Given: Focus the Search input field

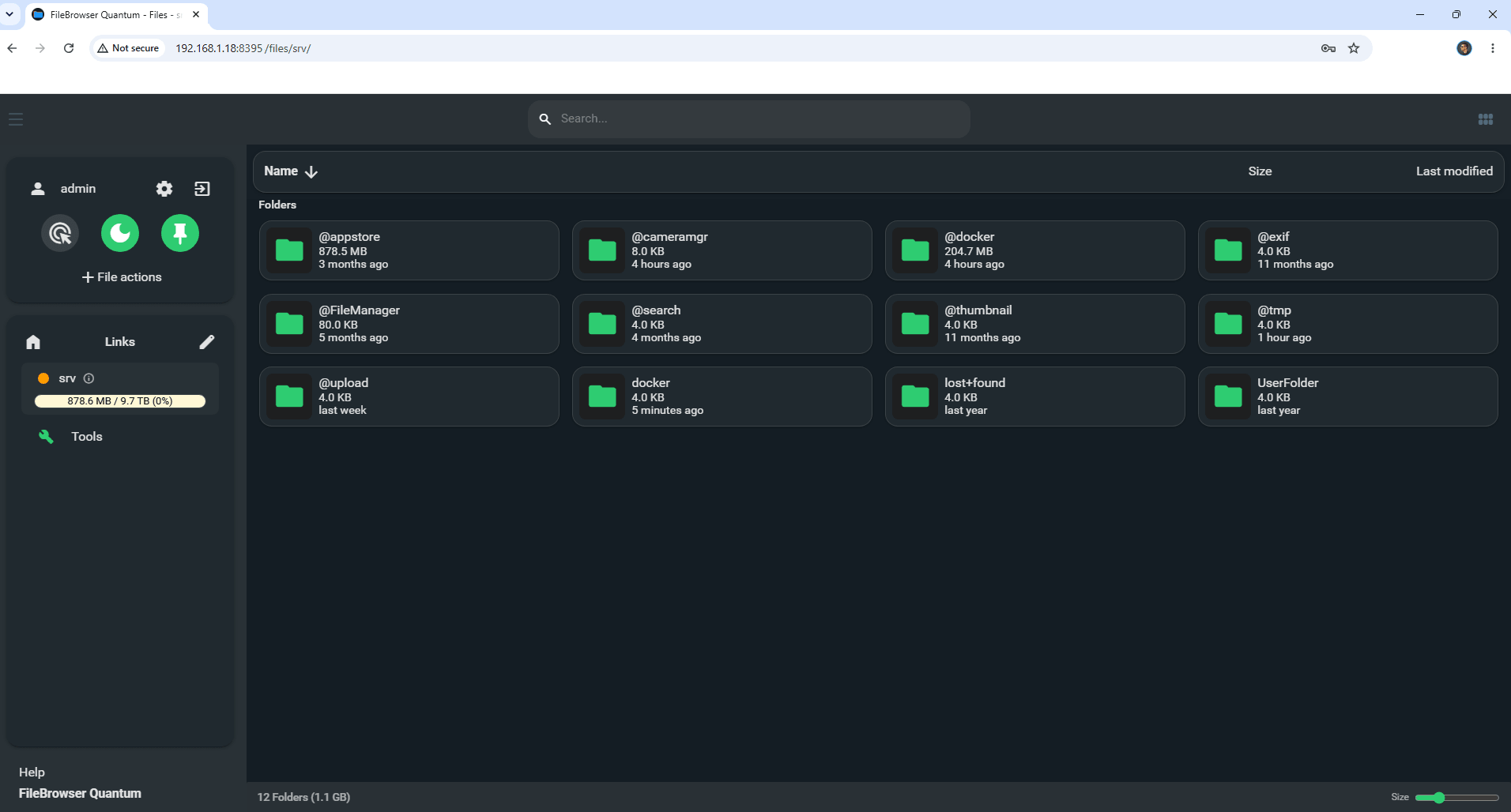Looking at the screenshot, I should (x=749, y=118).
